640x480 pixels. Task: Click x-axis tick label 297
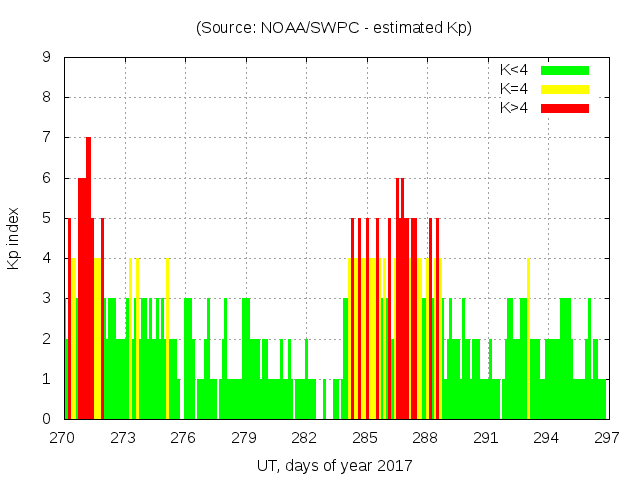606,437
